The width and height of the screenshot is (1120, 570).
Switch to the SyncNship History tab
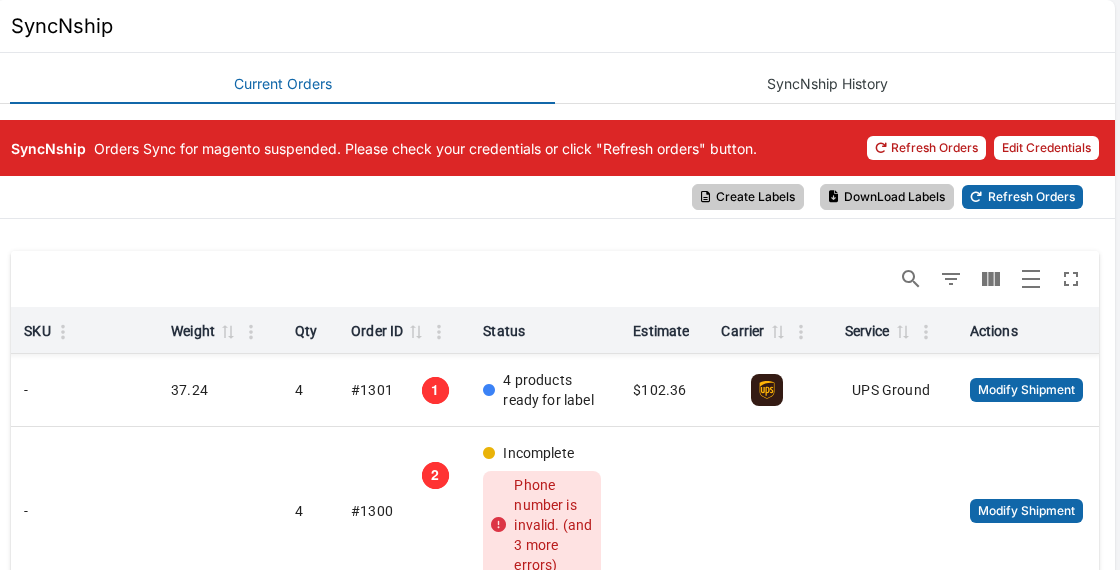coord(827,84)
